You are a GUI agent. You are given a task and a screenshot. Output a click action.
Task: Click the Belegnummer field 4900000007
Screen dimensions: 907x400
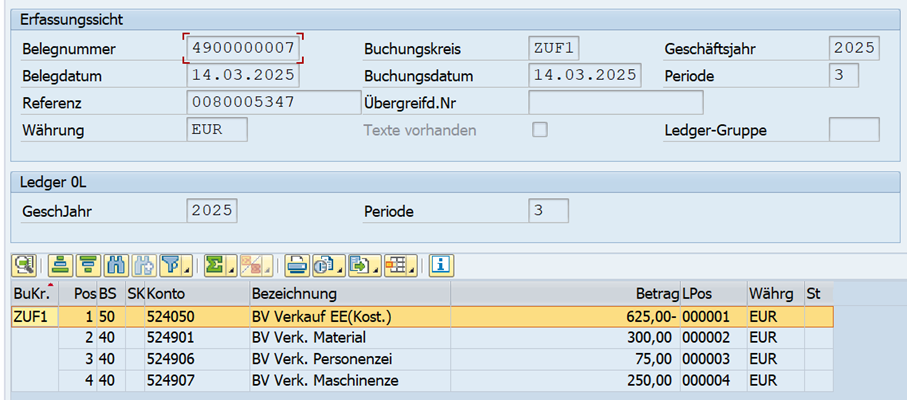click(244, 49)
